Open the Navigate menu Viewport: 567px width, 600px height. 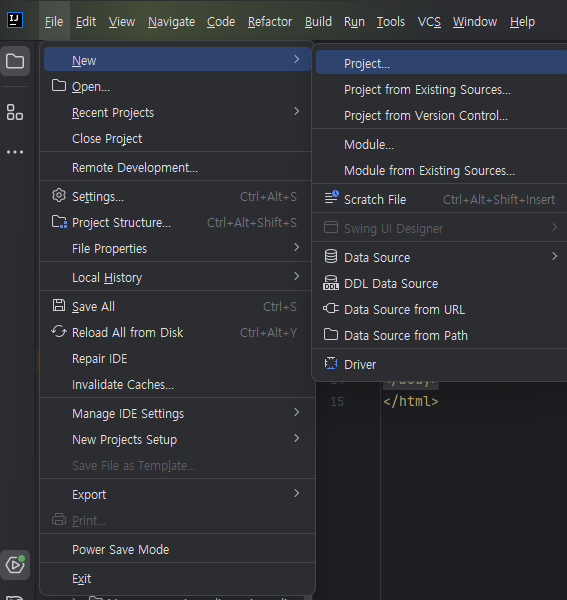[x=171, y=22]
